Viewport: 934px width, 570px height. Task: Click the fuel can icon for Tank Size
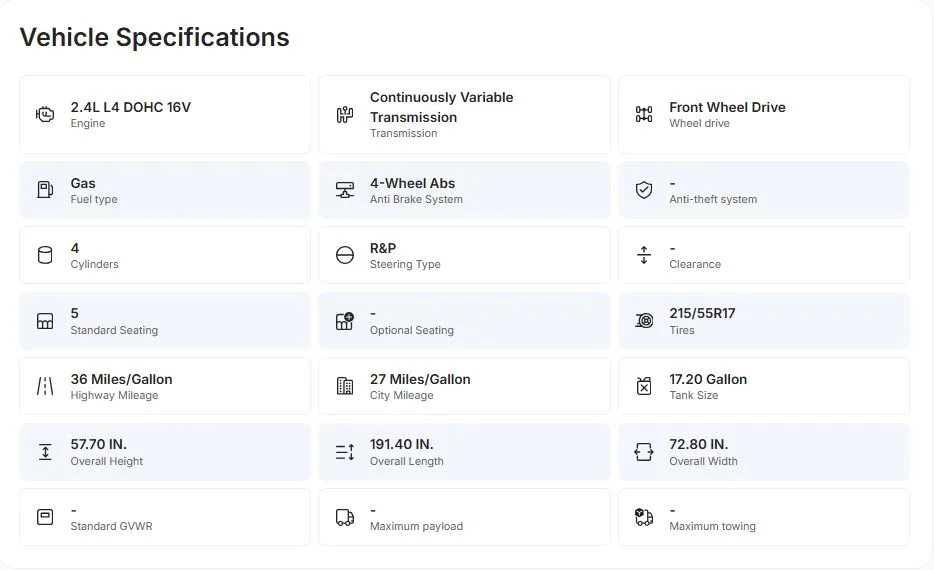(x=644, y=387)
